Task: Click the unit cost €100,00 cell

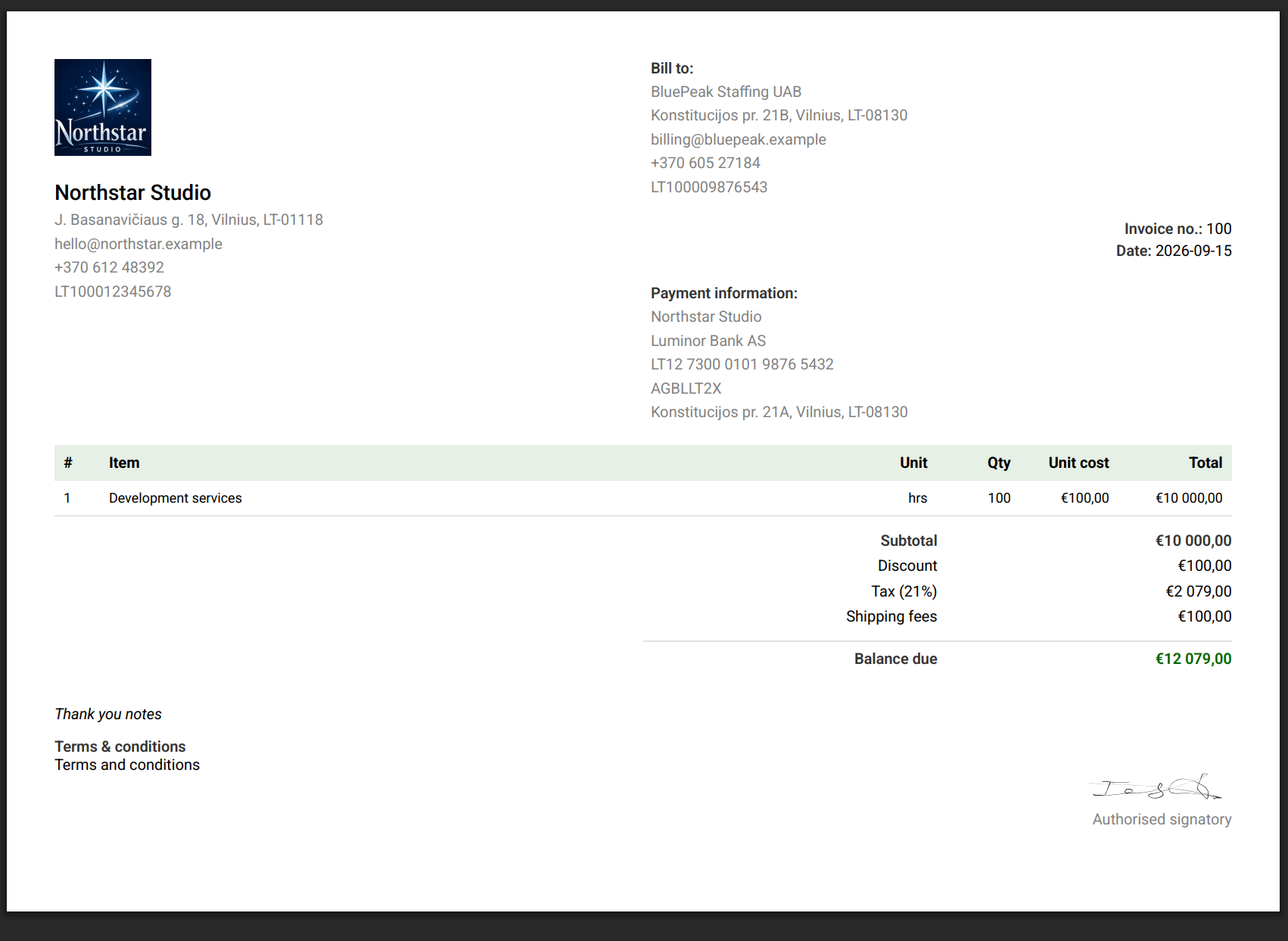Action: pos(1084,498)
